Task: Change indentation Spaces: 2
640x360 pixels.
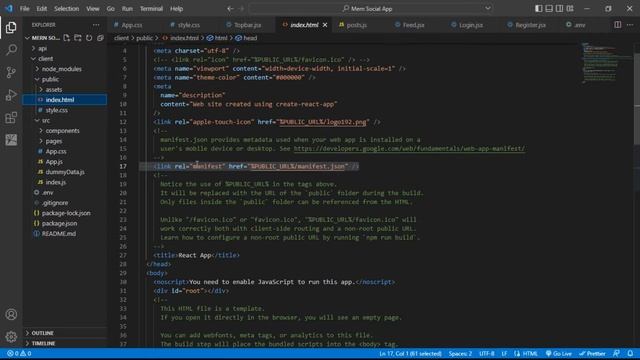Action: click(460, 353)
